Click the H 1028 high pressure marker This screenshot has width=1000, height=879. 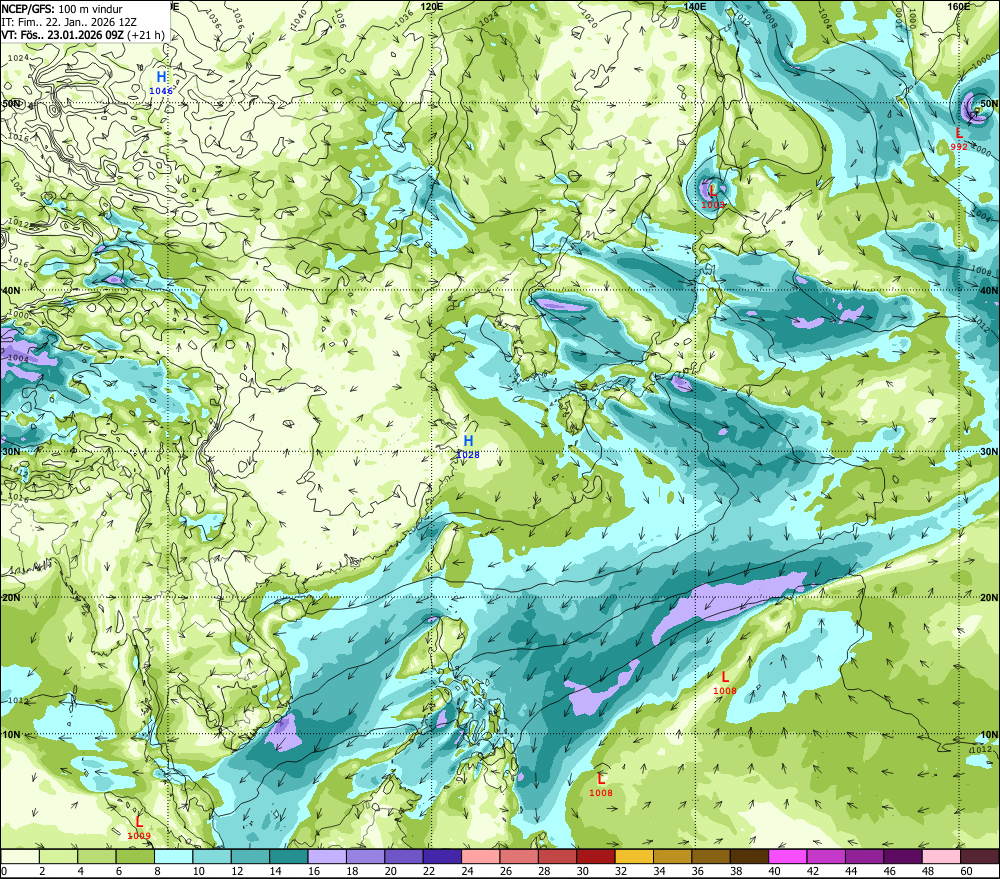point(468,447)
